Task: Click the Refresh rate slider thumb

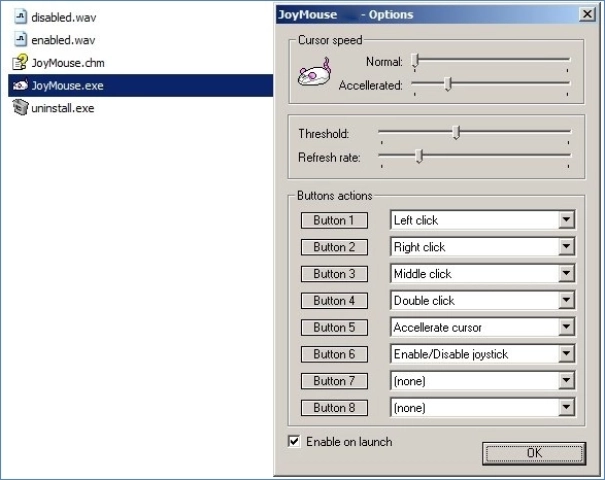Action: pos(419,156)
